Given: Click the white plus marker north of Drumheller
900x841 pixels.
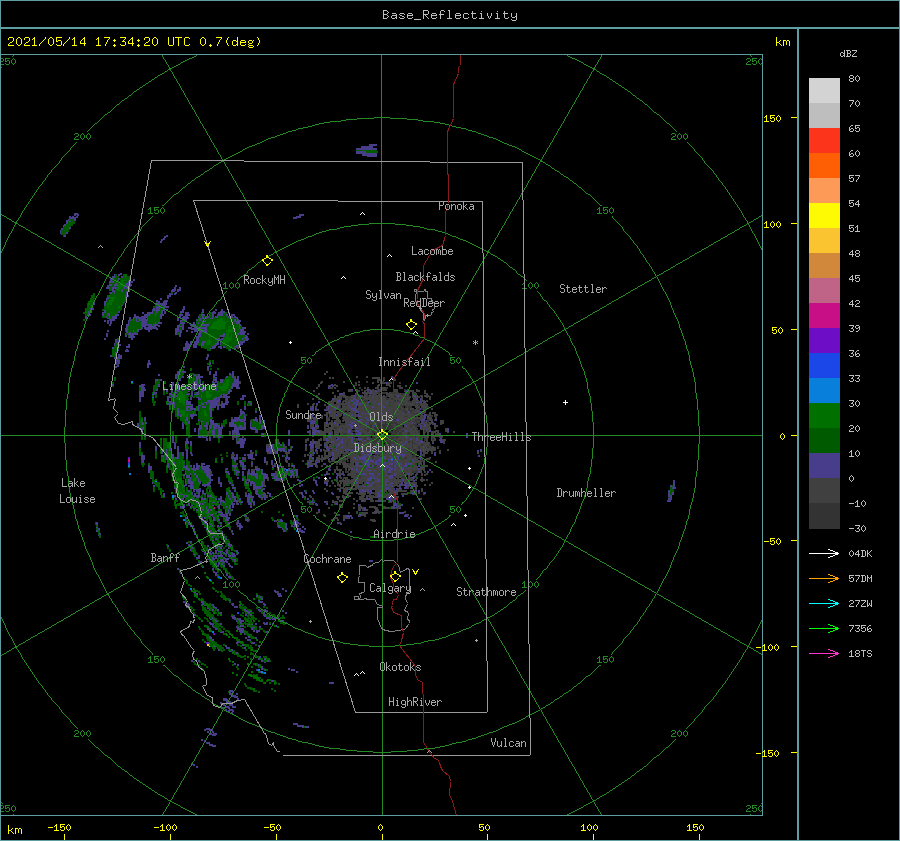Looking at the screenshot, I should tap(565, 402).
